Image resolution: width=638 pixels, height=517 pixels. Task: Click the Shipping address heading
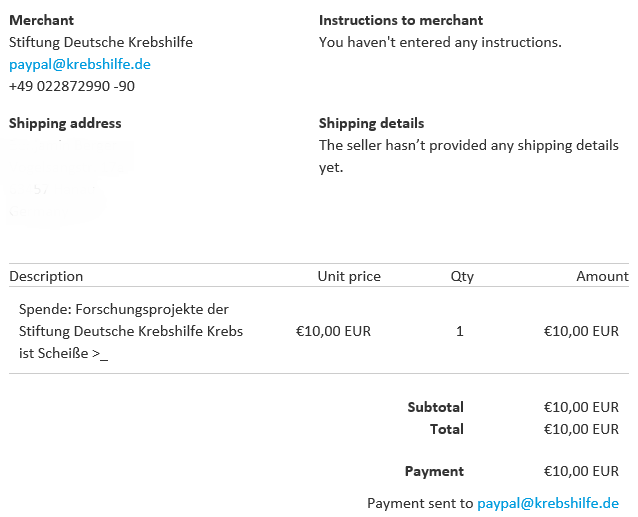point(65,123)
